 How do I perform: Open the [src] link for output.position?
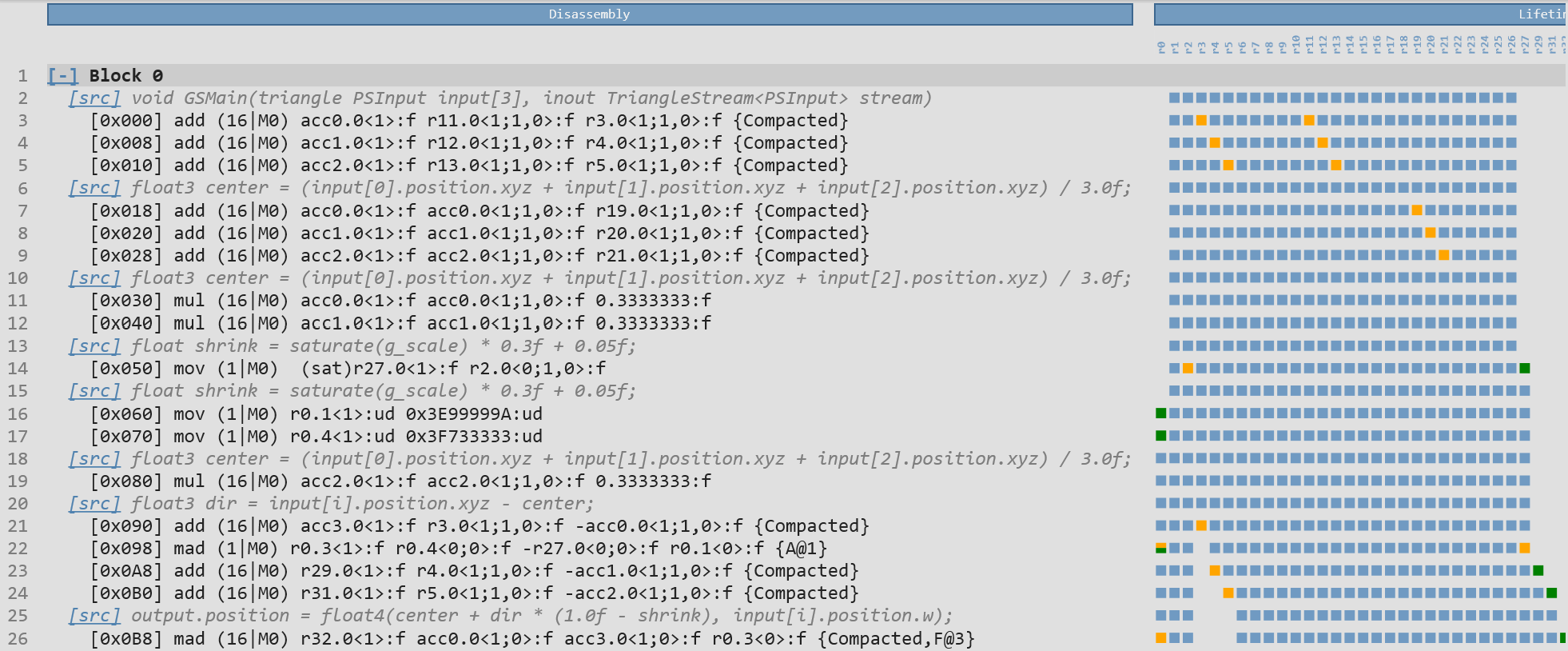point(94,616)
